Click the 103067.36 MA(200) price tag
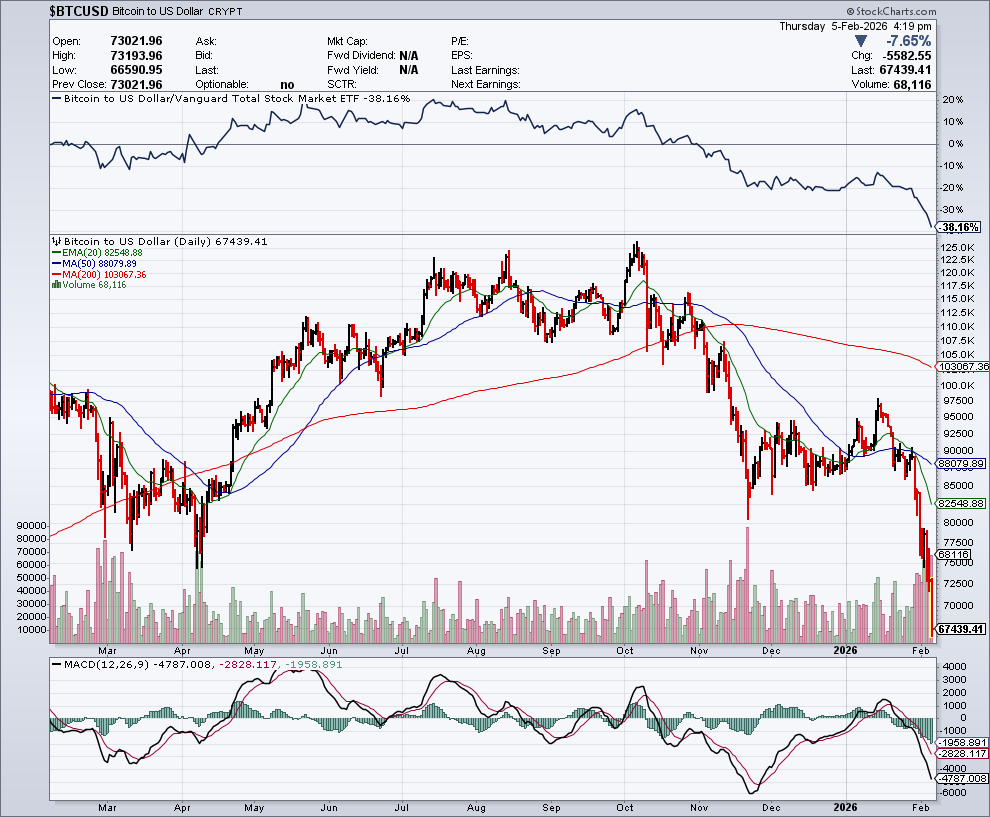 pos(960,367)
